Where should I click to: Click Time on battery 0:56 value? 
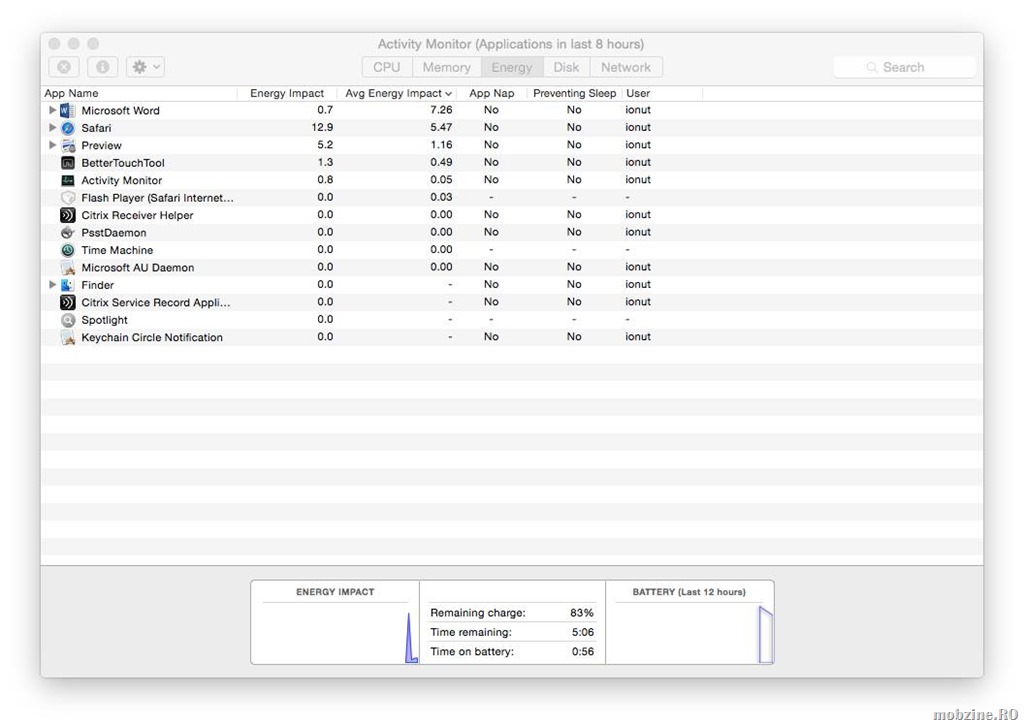coord(583,652)
